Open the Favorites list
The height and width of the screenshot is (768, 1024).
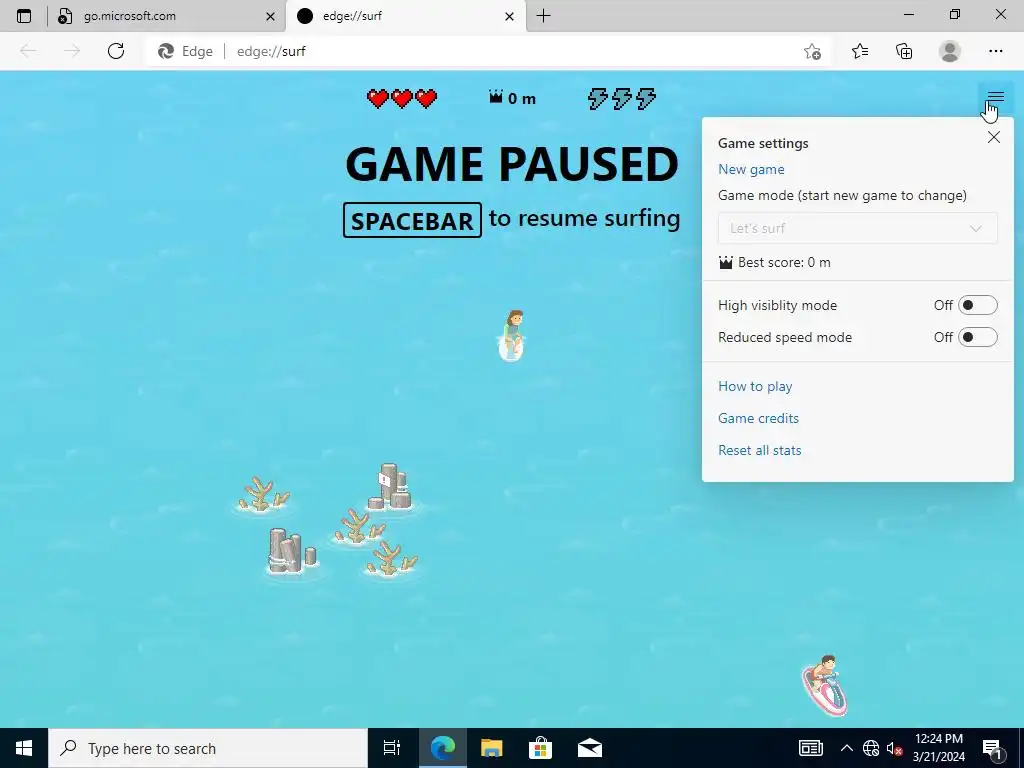pyautogui.click(x=859, y=51)
